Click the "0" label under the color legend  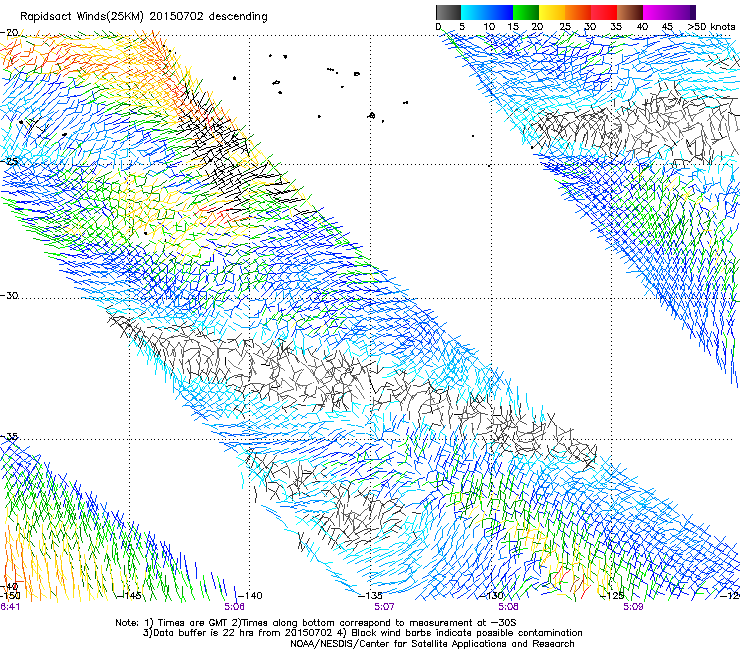tap(438, 27)
